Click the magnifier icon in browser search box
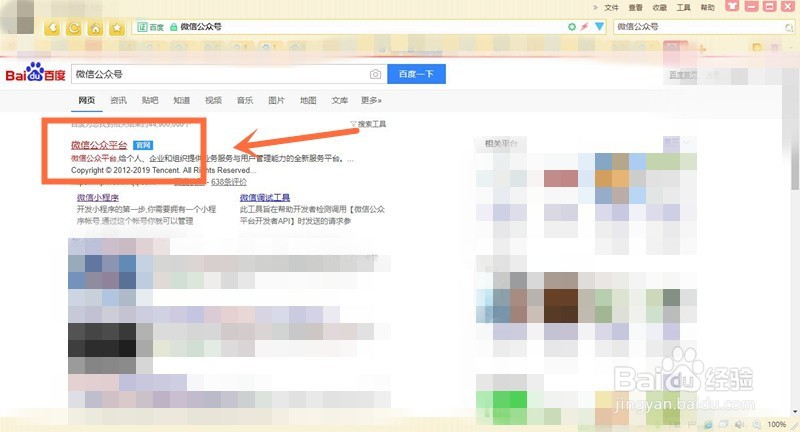The height and width of the screenshot is (432, 800). (789, 28)
